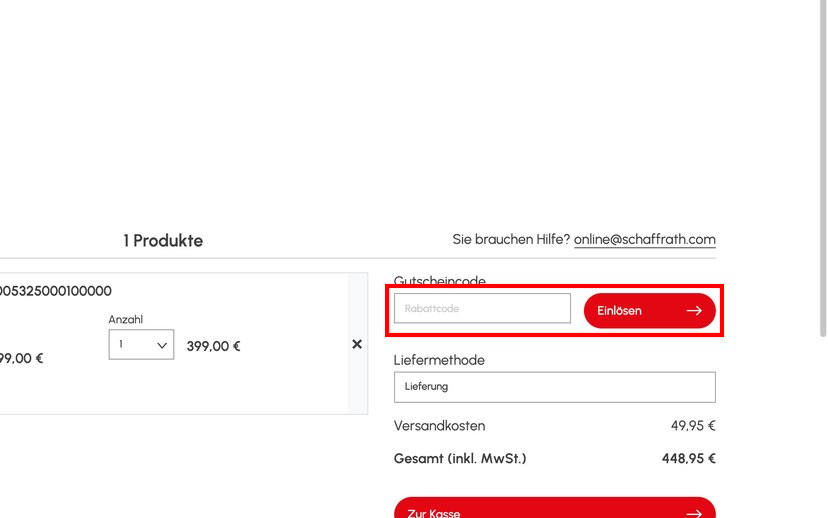Click the Zur Kasse button
Screen dimensions: 828x518
tap(554, 508)
